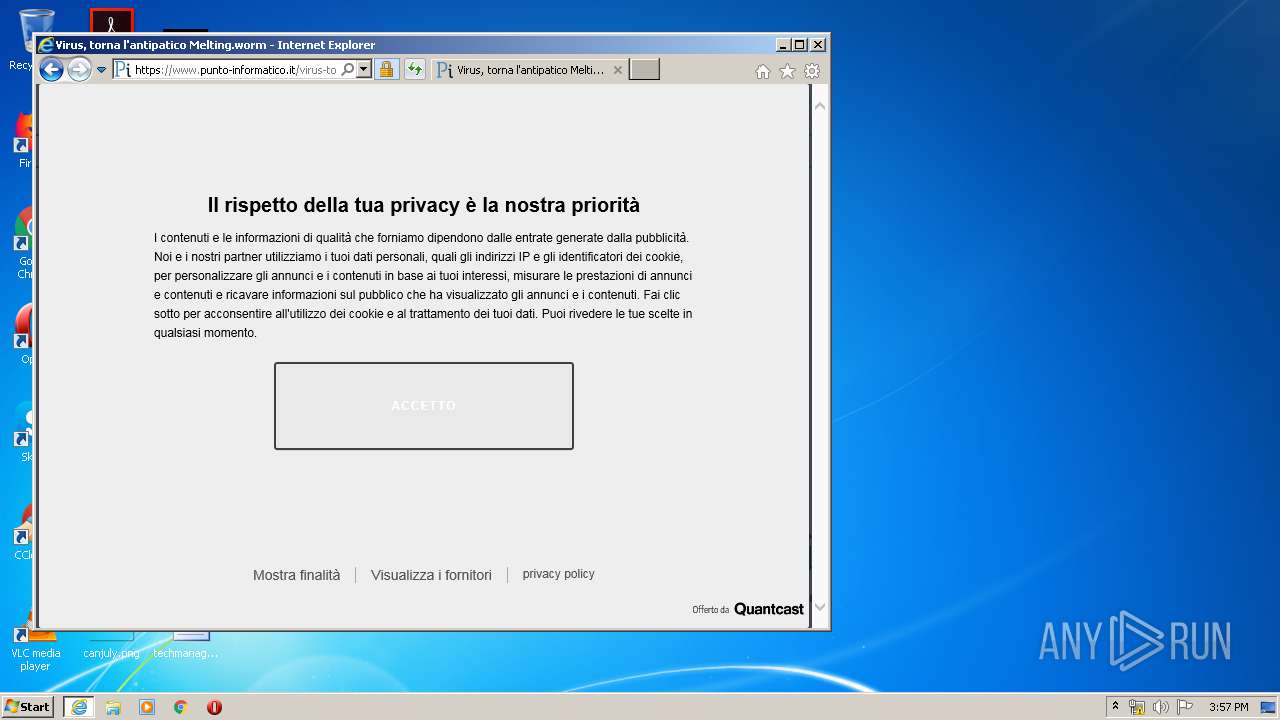Screen dimensions: 1280x720
Task: Launch Opera from the taskbar
Action: coord(214,707)
